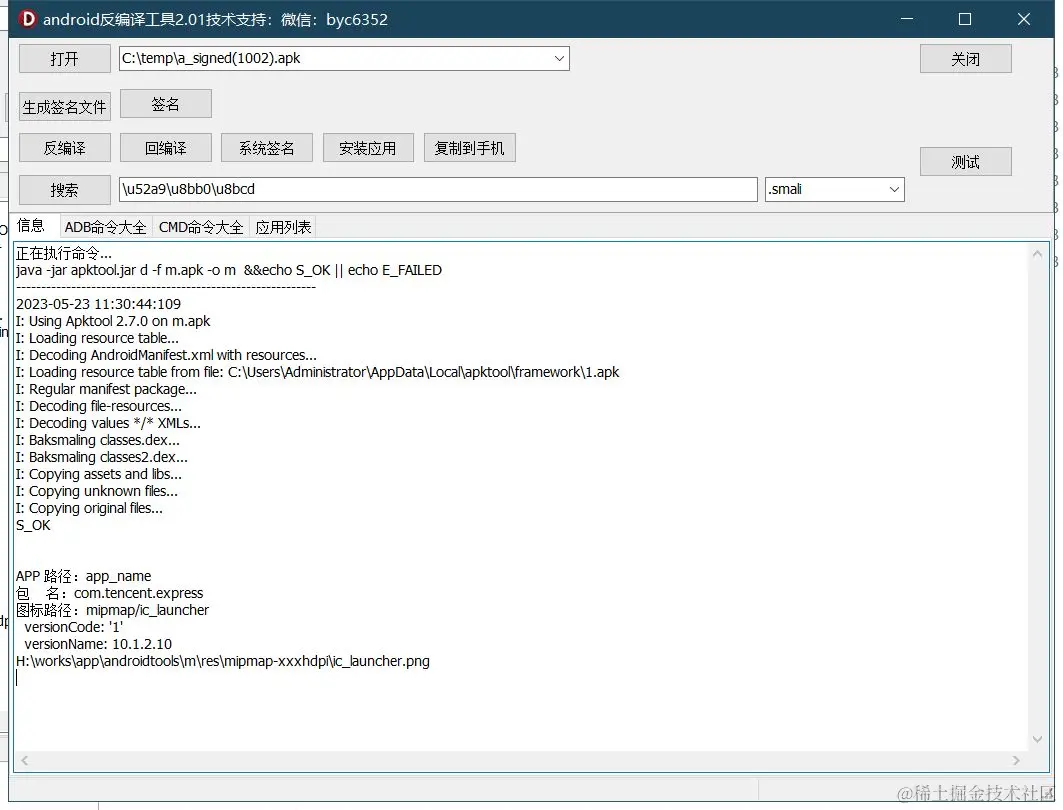Image resolution: width=1063 pixels, height=810 pixels.
Task: Click the 图标路径 mipmap/ic_launcher line
Action: (113, 610)
